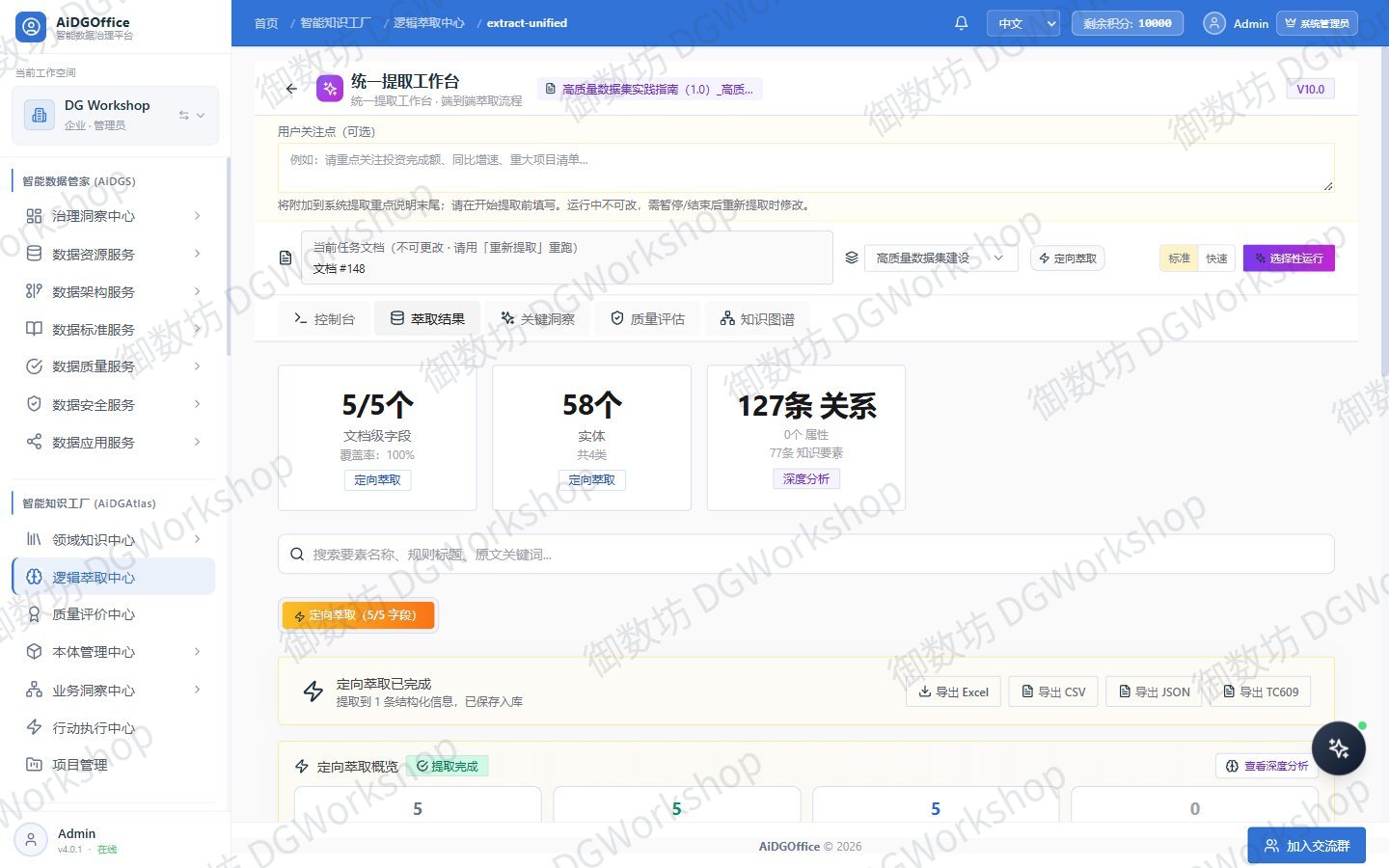The height and width of the screenshot is (868, 1389).
Task: Click 导出 Excel button
Action: tap(953, 692)
